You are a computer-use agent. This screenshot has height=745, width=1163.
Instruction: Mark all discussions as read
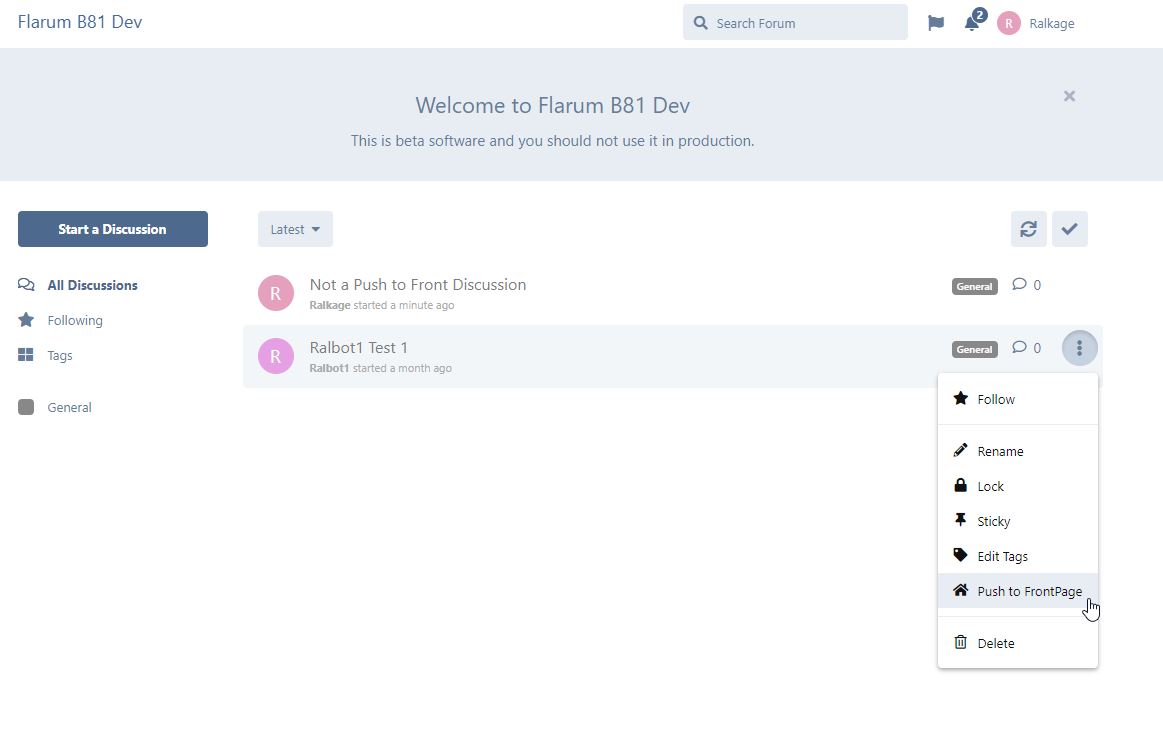click(1069, 229)
